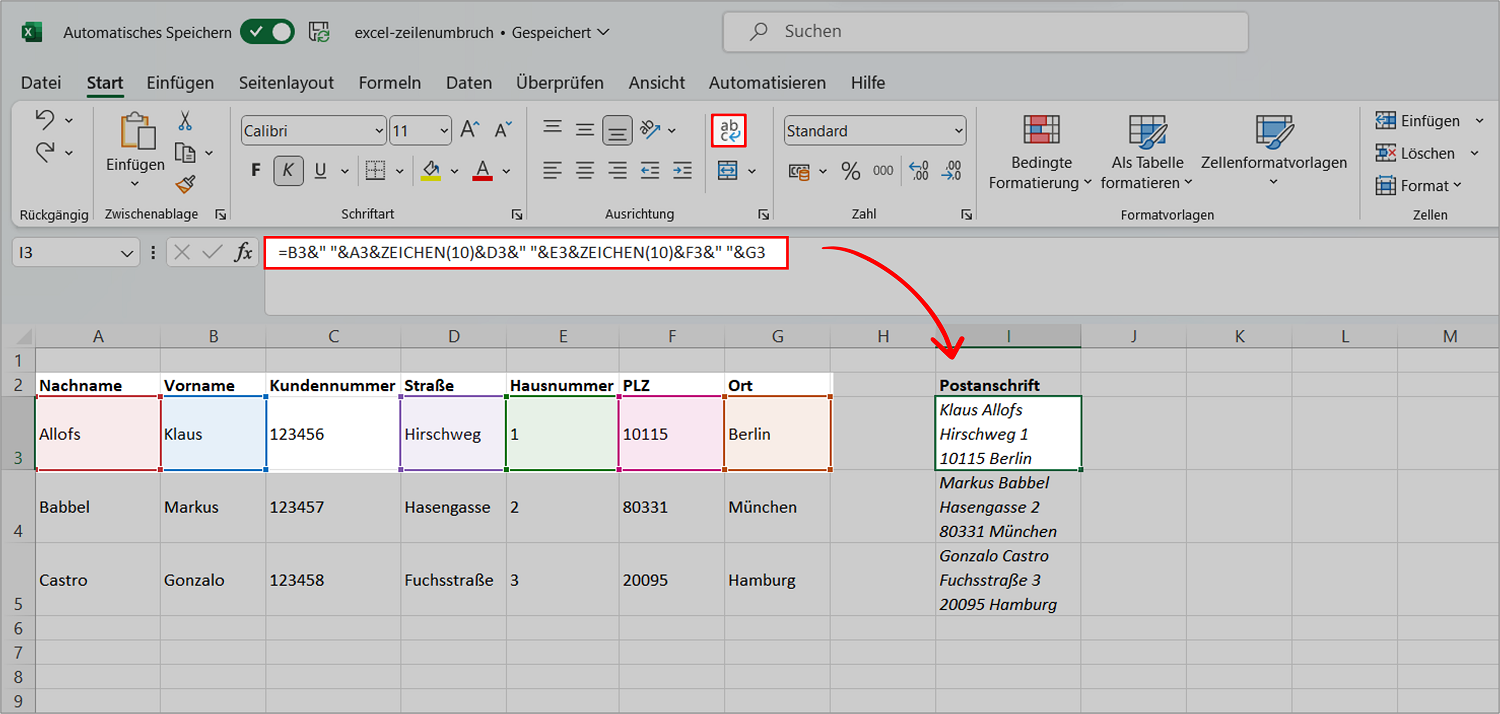
Task: Increase the indent
Action: (x=682, y=170)
